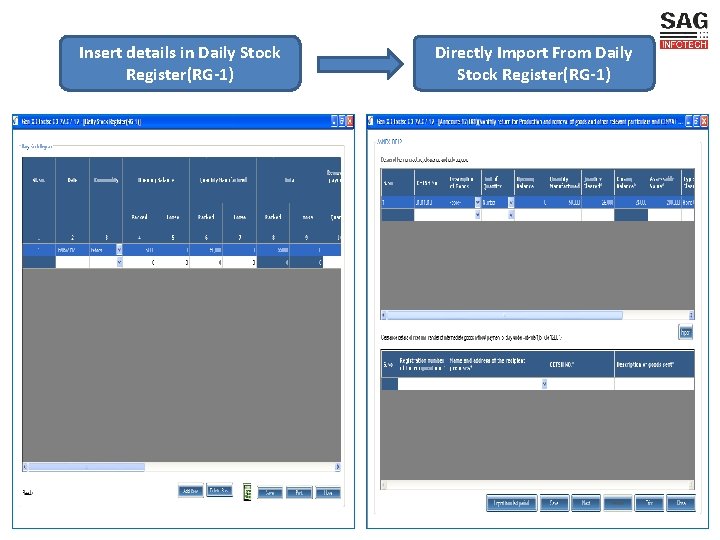
Task: Maximize the Daily Stock Register window
Action: click(x=342, y=121)
